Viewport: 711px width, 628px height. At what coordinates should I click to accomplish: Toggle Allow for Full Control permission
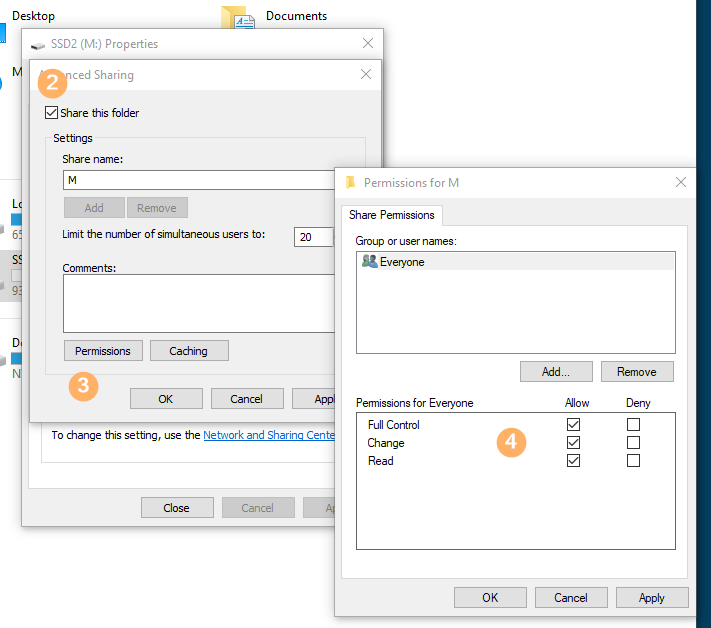(573, 424)
